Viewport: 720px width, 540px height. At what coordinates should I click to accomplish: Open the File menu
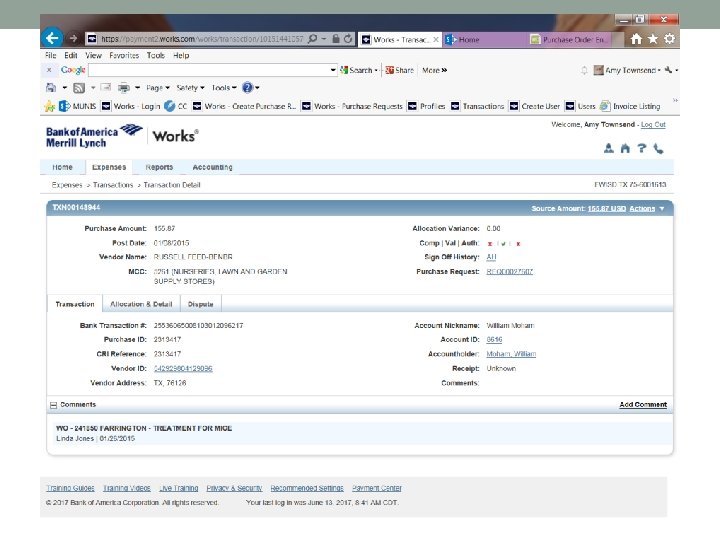click(x=51, y=55)
